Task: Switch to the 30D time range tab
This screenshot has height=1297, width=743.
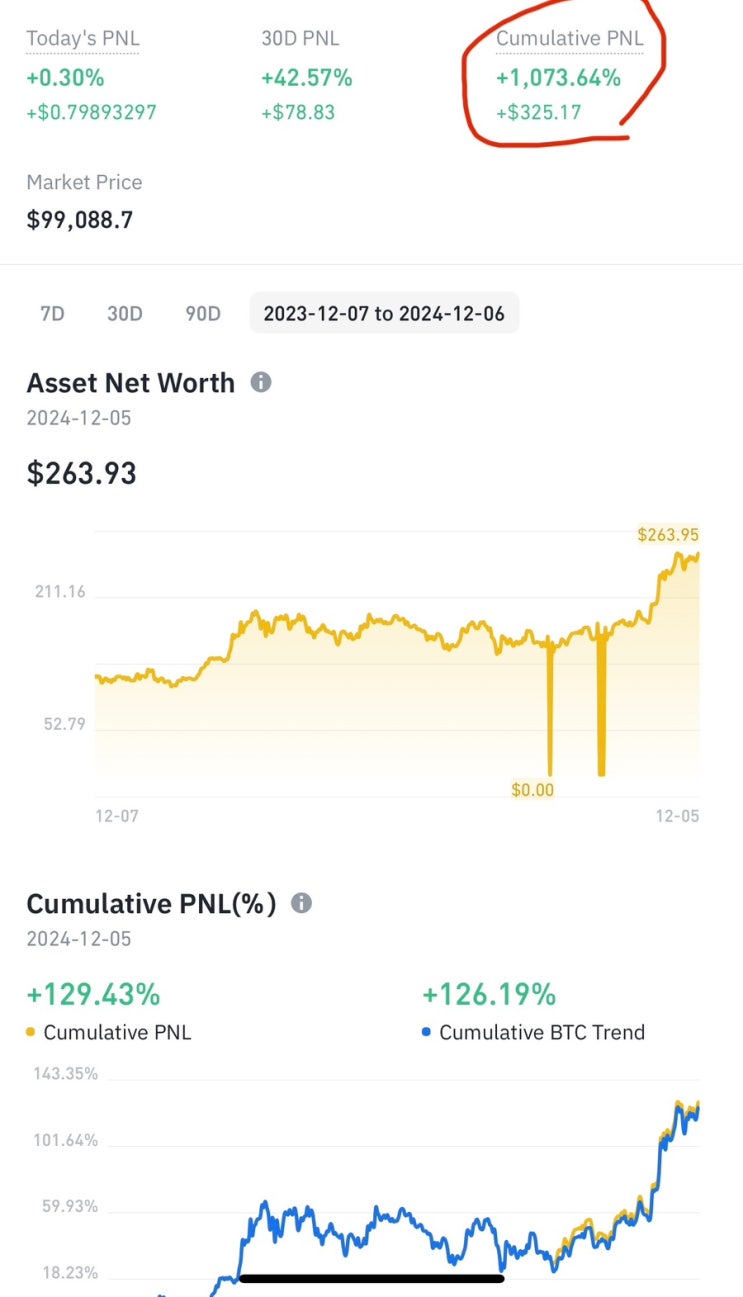Action: coord(125,313)
